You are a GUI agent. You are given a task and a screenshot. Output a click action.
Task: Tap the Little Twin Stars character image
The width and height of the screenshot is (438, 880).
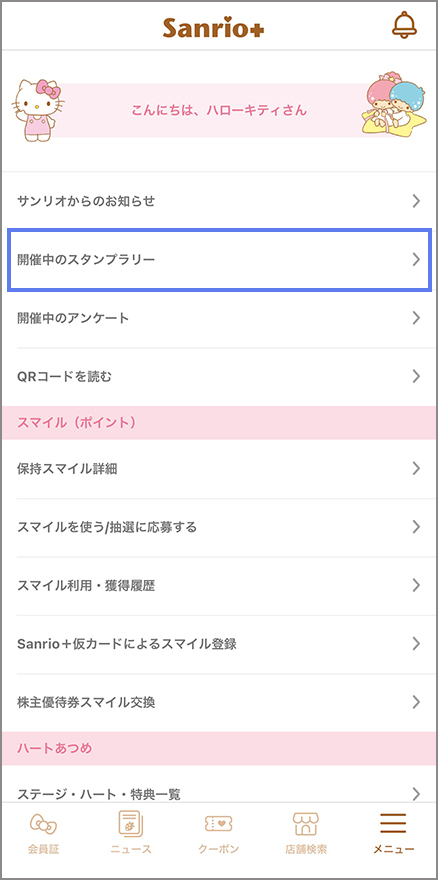pos(391,104)
